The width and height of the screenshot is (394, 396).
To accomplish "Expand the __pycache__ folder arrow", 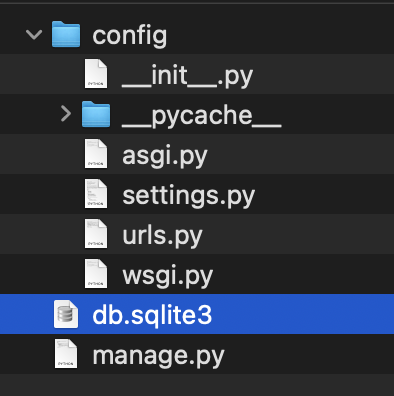I will (x=66, y=114).
